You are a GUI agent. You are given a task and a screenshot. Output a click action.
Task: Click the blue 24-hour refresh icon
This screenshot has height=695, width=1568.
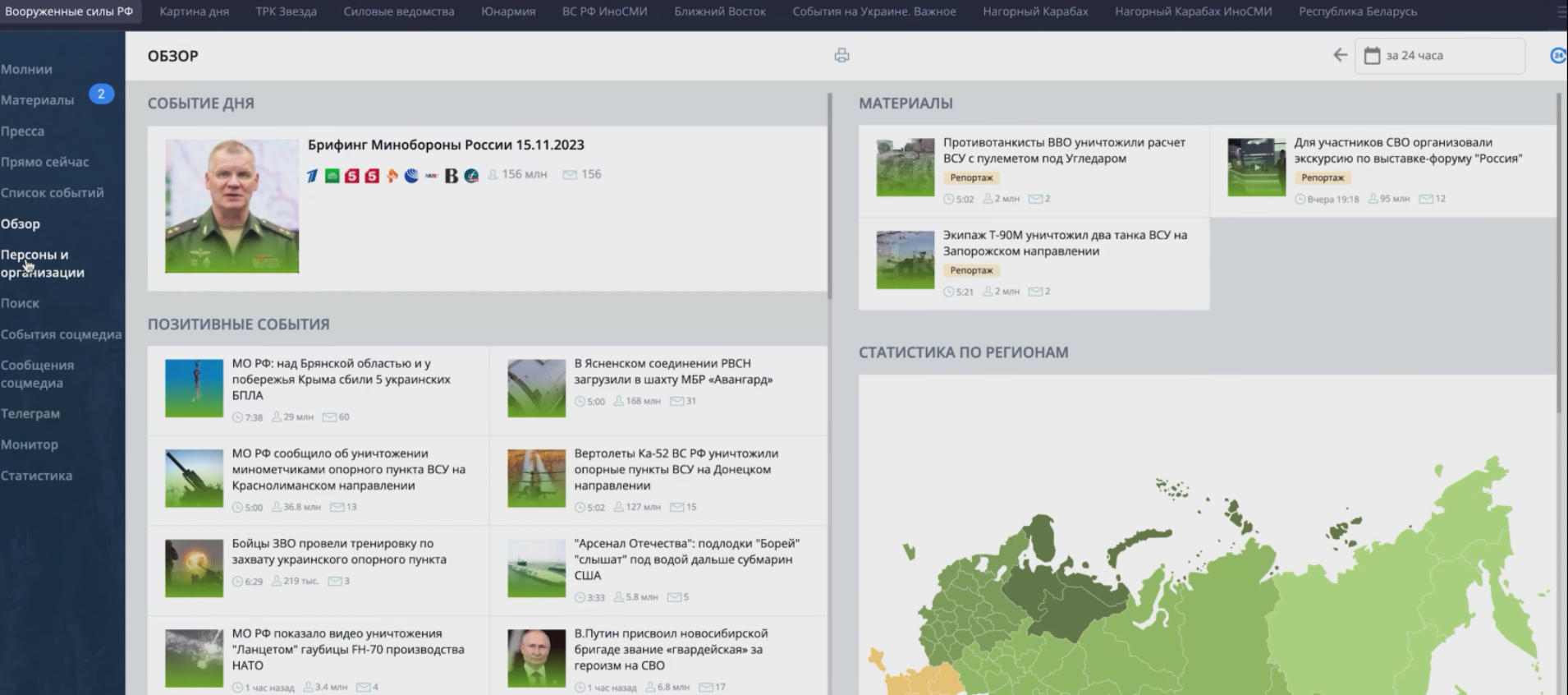pos(1557,55)
